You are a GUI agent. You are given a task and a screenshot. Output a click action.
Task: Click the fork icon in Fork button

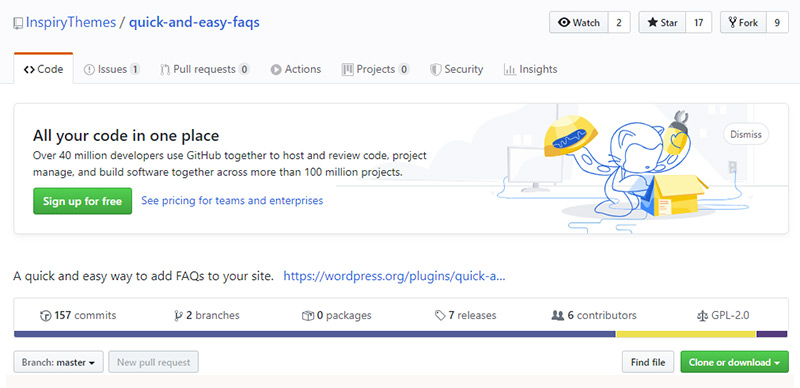[733, 22]
